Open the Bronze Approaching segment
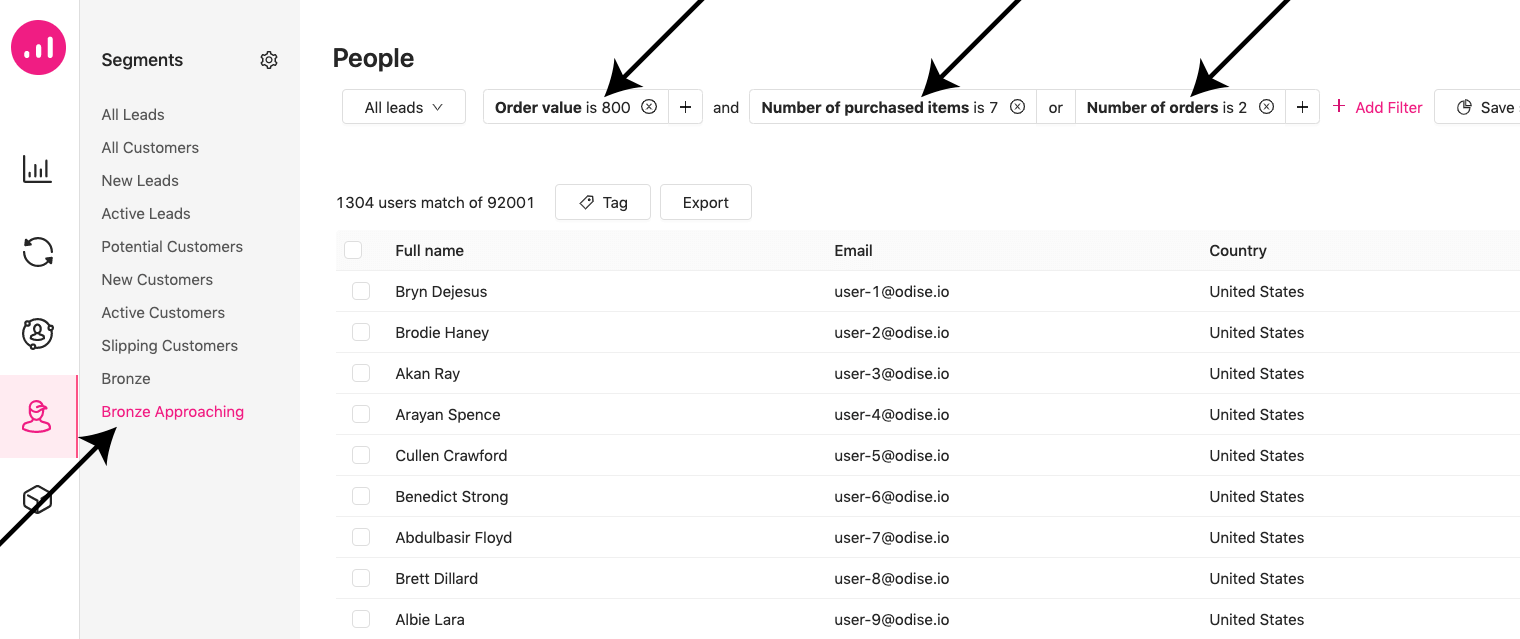1520x639 pixels. coord(172,412)
